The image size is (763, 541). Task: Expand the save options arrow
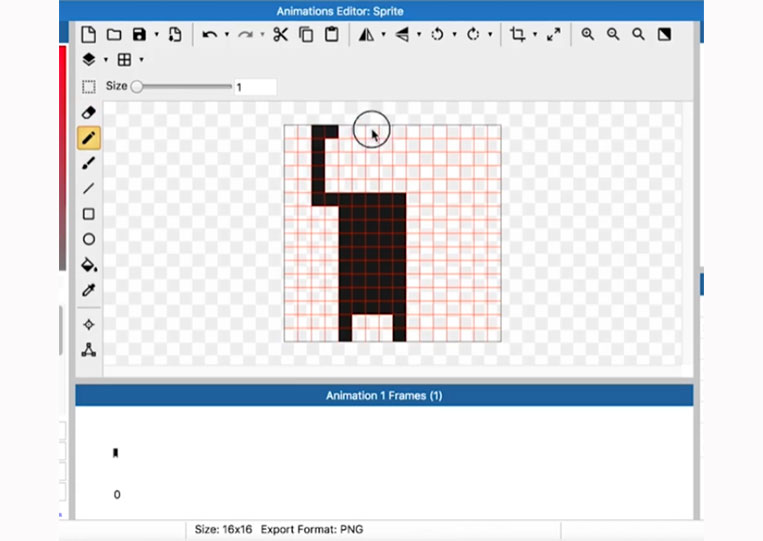tap(156, 35)
